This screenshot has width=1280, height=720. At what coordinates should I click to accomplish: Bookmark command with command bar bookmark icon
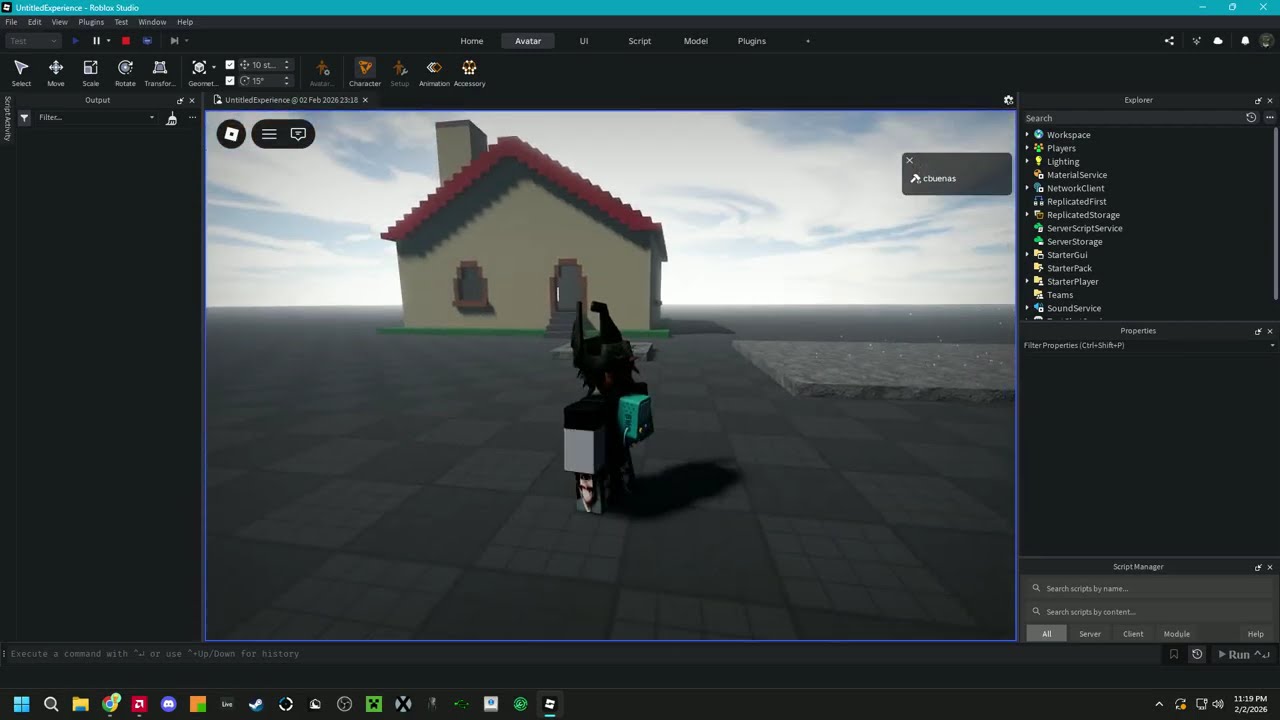click(x=1174, y=654)
